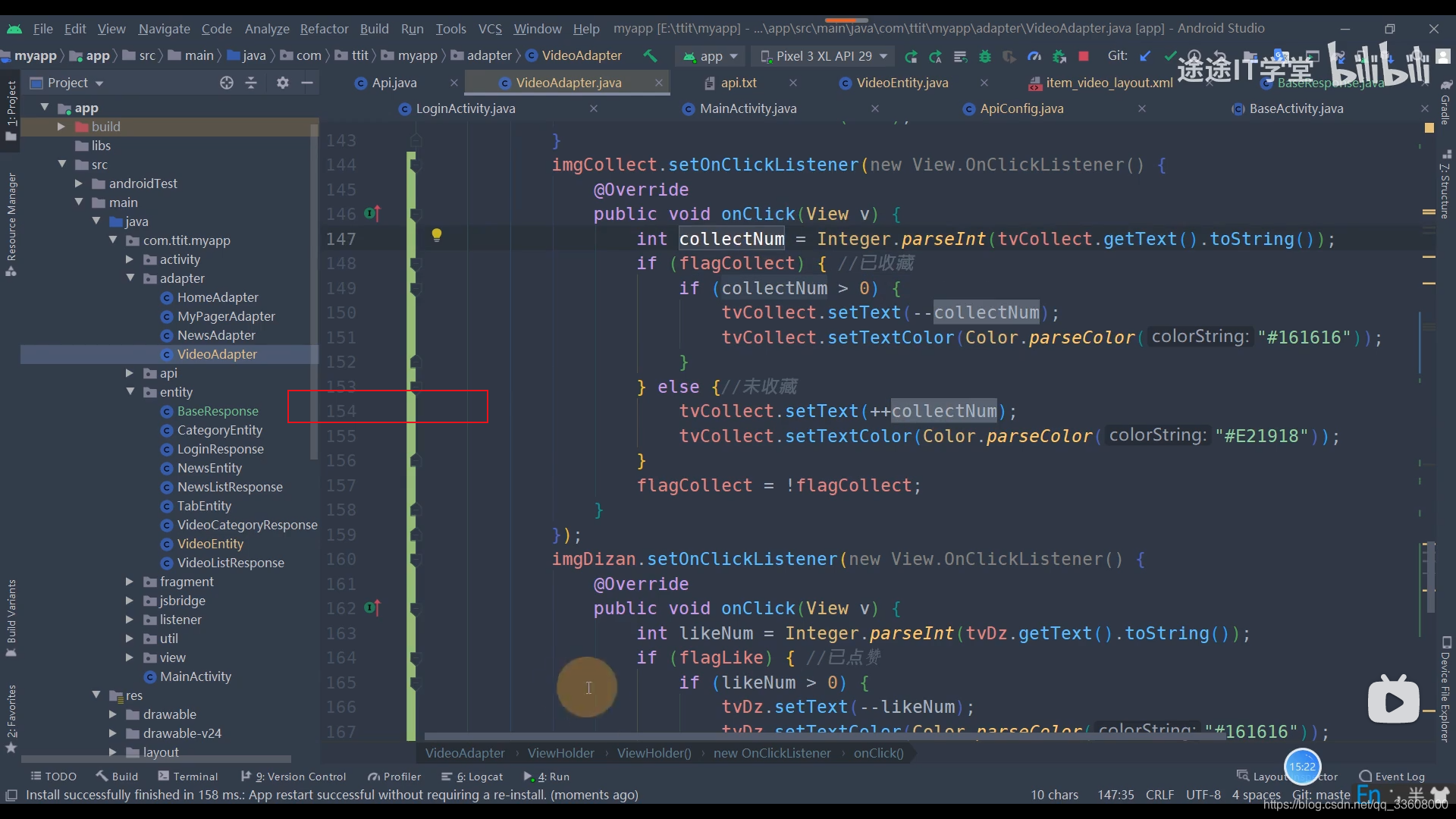Toggle code fold marker on line 144
Image resolution: width=1456 pixels, height=819 pixels.
416,165
